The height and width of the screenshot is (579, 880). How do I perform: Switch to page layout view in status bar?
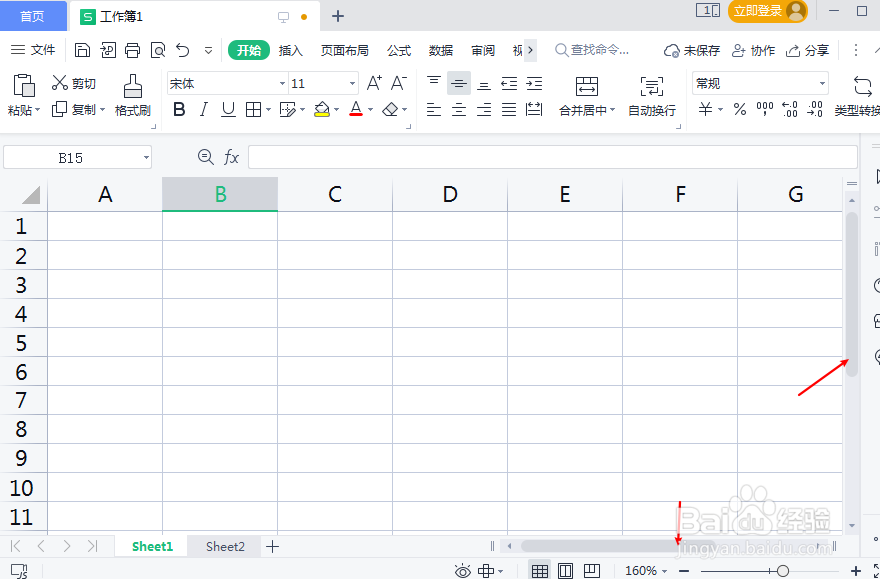click(x=566, y=571)
